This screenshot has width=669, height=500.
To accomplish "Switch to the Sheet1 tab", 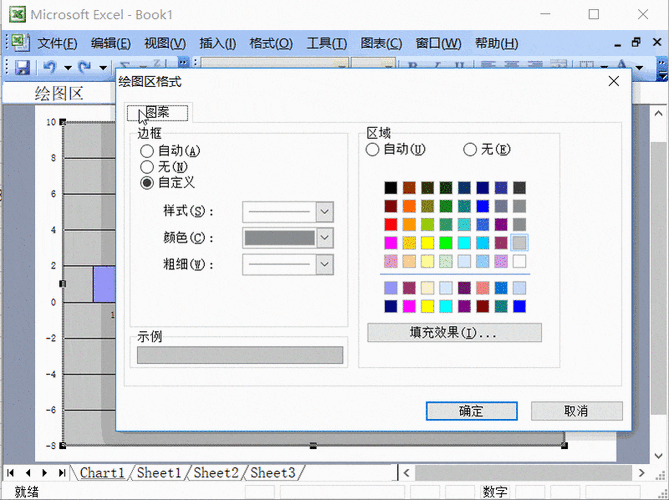I will 159,473.
